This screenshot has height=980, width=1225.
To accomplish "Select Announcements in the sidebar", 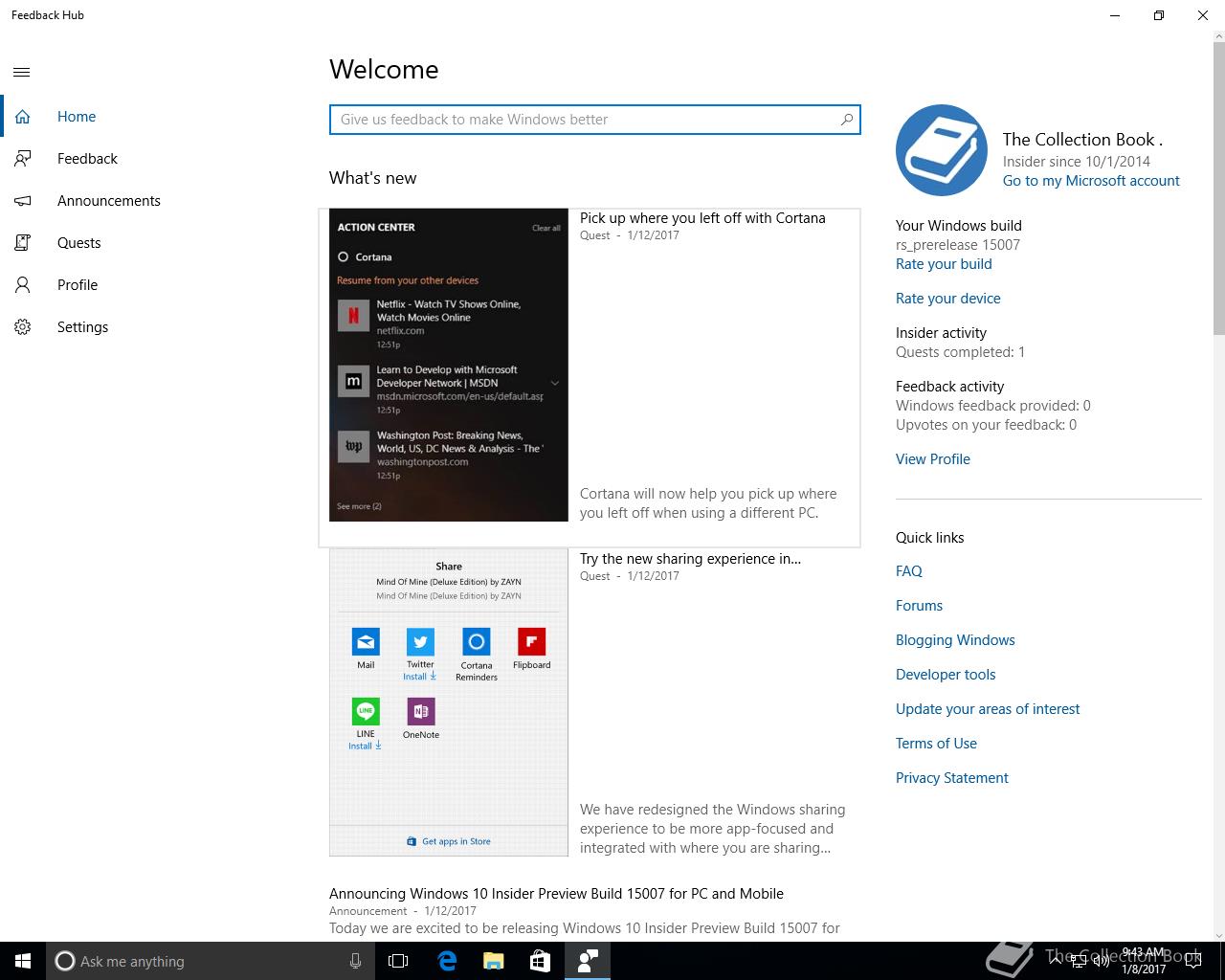I will 109,201.
